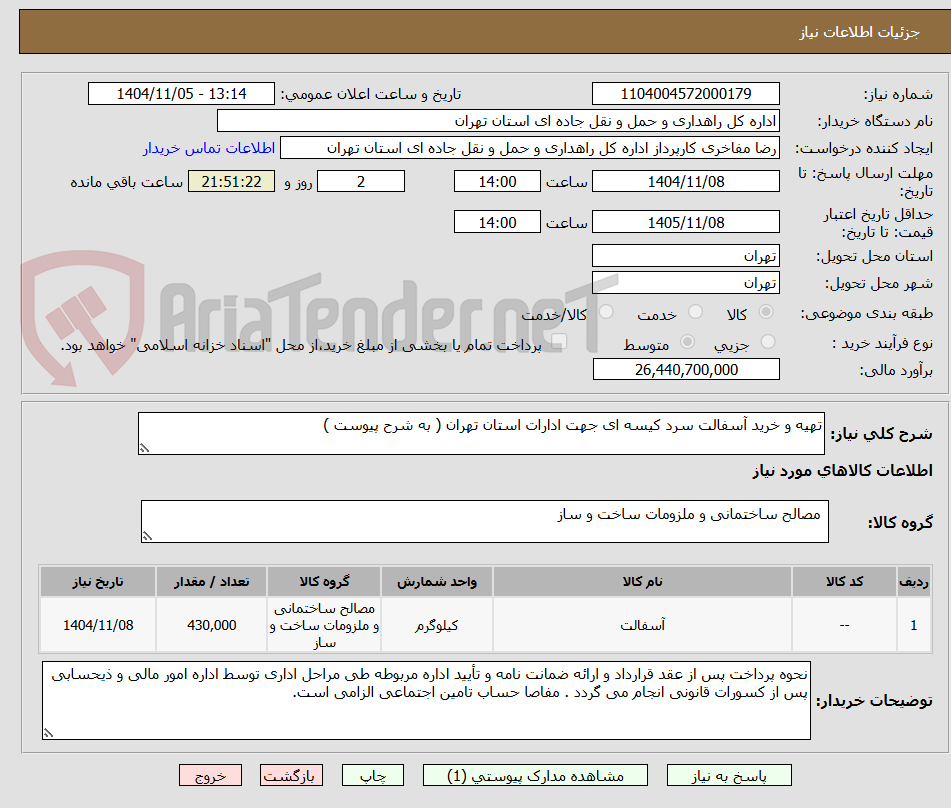Viewport: 951px width, 808px height.
Task: Click the مصالح ساختمانی group cell in table row
Action: pos(324,625)
